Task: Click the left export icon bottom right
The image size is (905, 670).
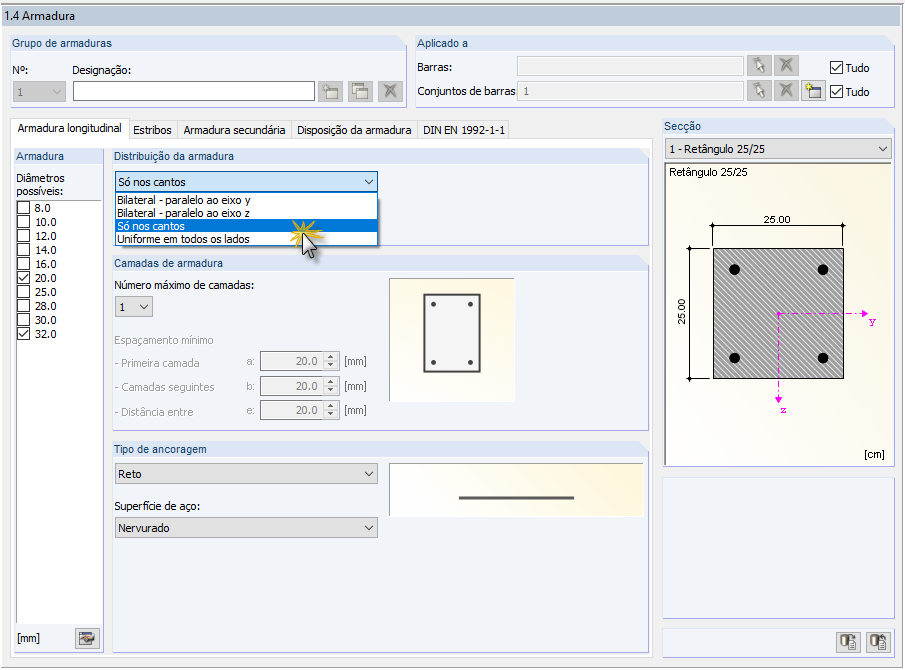Action: pos(848,642)
